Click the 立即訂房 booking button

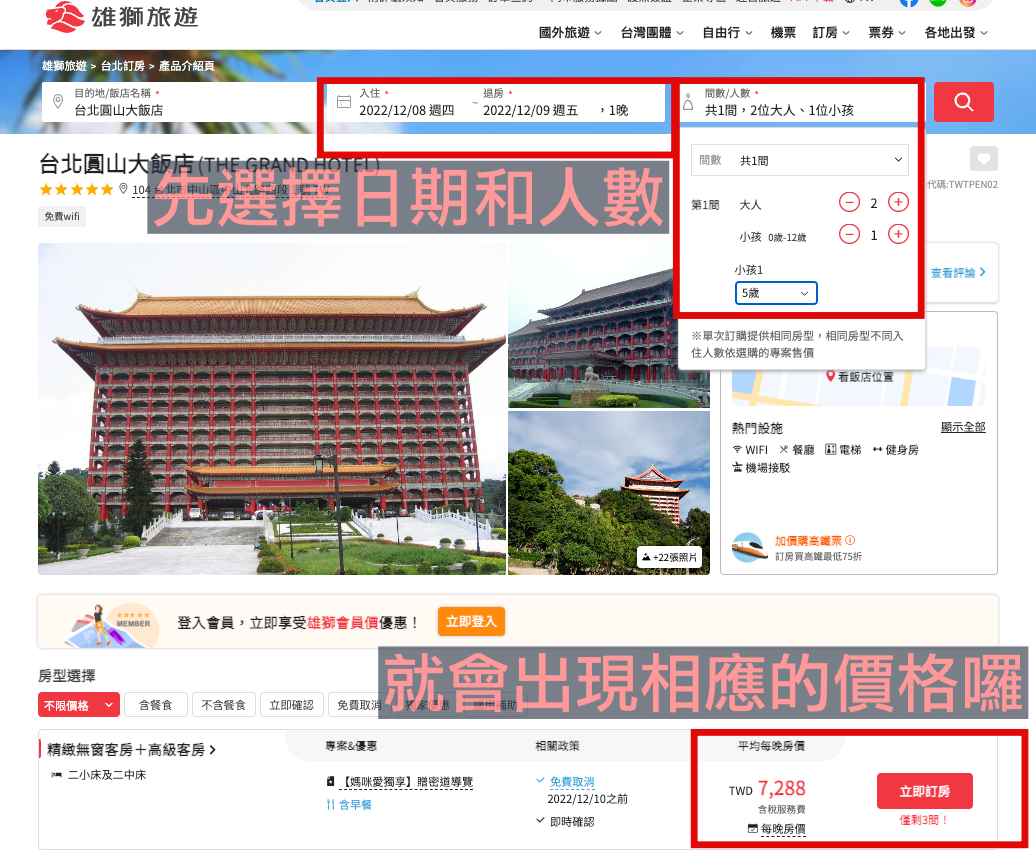tap(924, 791)
